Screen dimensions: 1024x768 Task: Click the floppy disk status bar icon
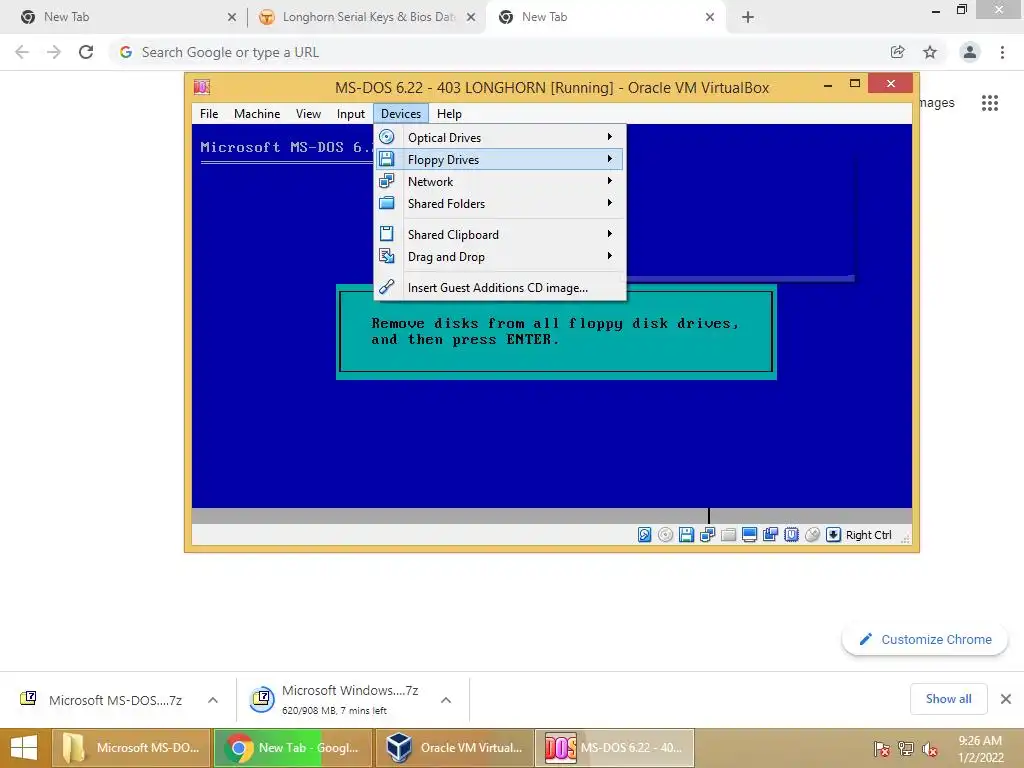[686, 535]
